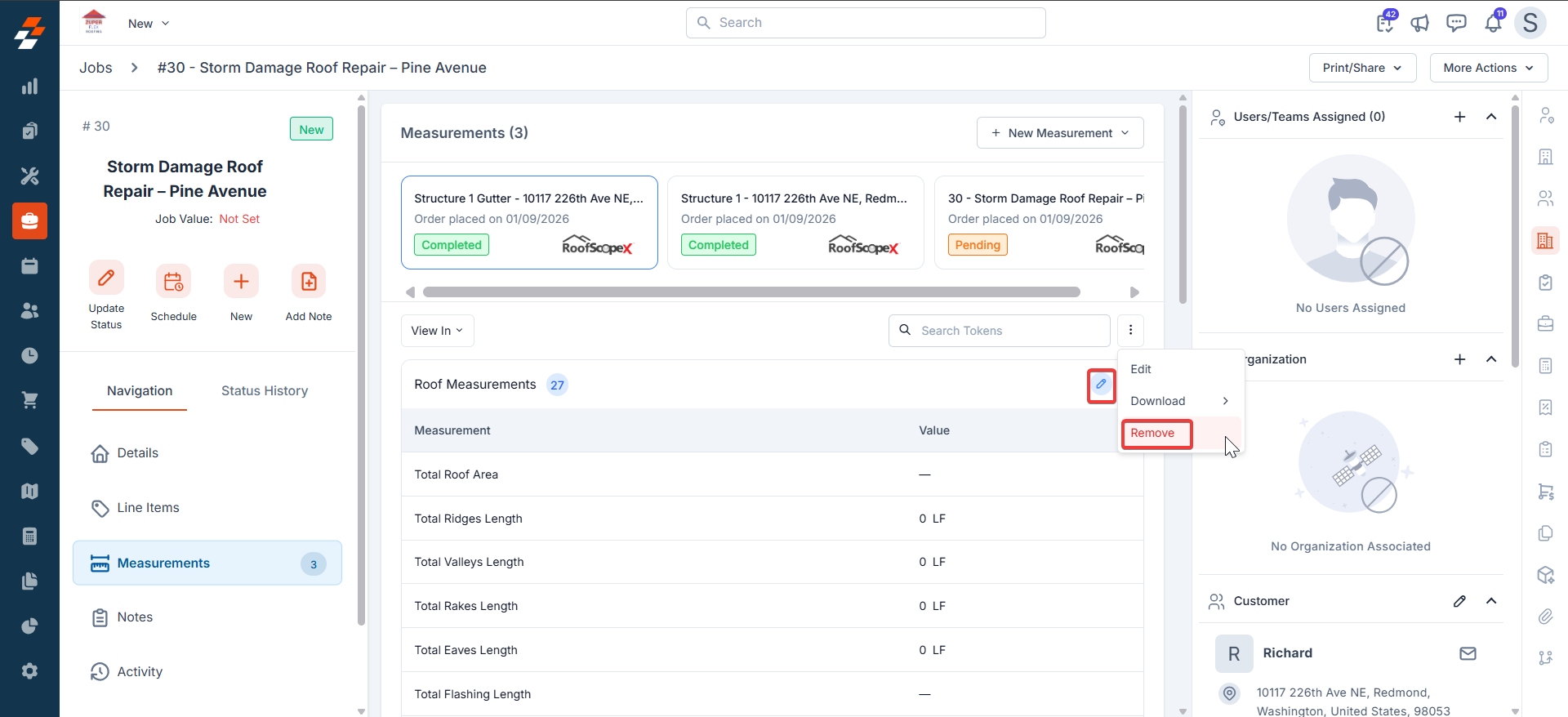Collapse the Users/Teams Assigned section
The image size is (1568, 717).
pyautogui.click(x=1491, y=117)
